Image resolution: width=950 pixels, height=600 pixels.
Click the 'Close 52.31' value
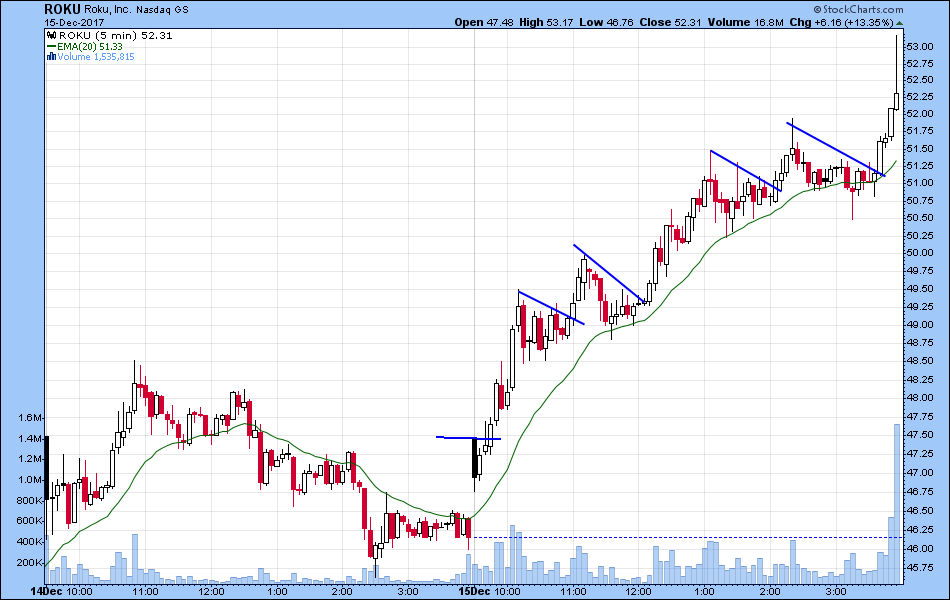[670, 22]
